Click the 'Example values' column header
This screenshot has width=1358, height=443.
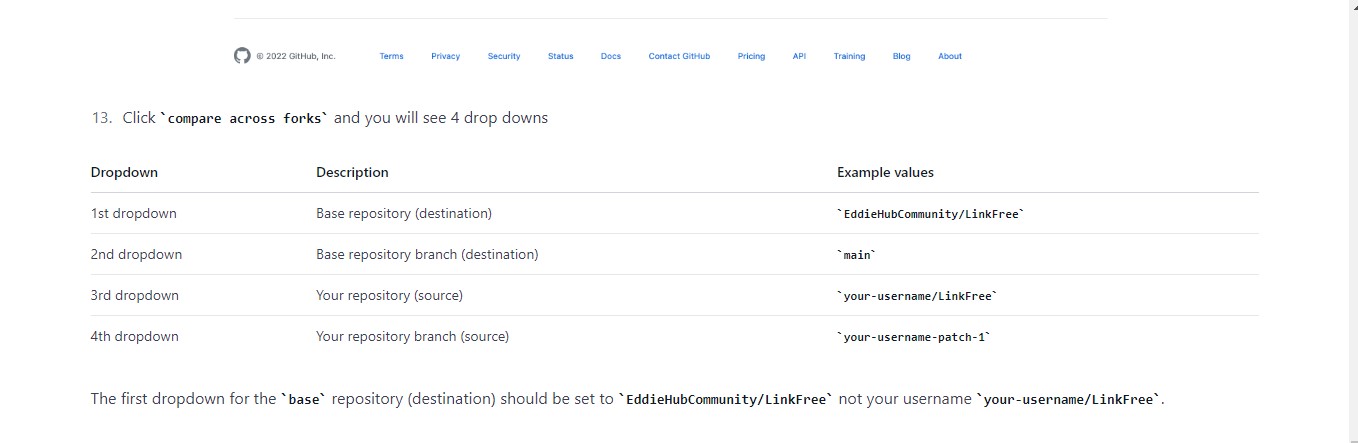pos(885,172)
